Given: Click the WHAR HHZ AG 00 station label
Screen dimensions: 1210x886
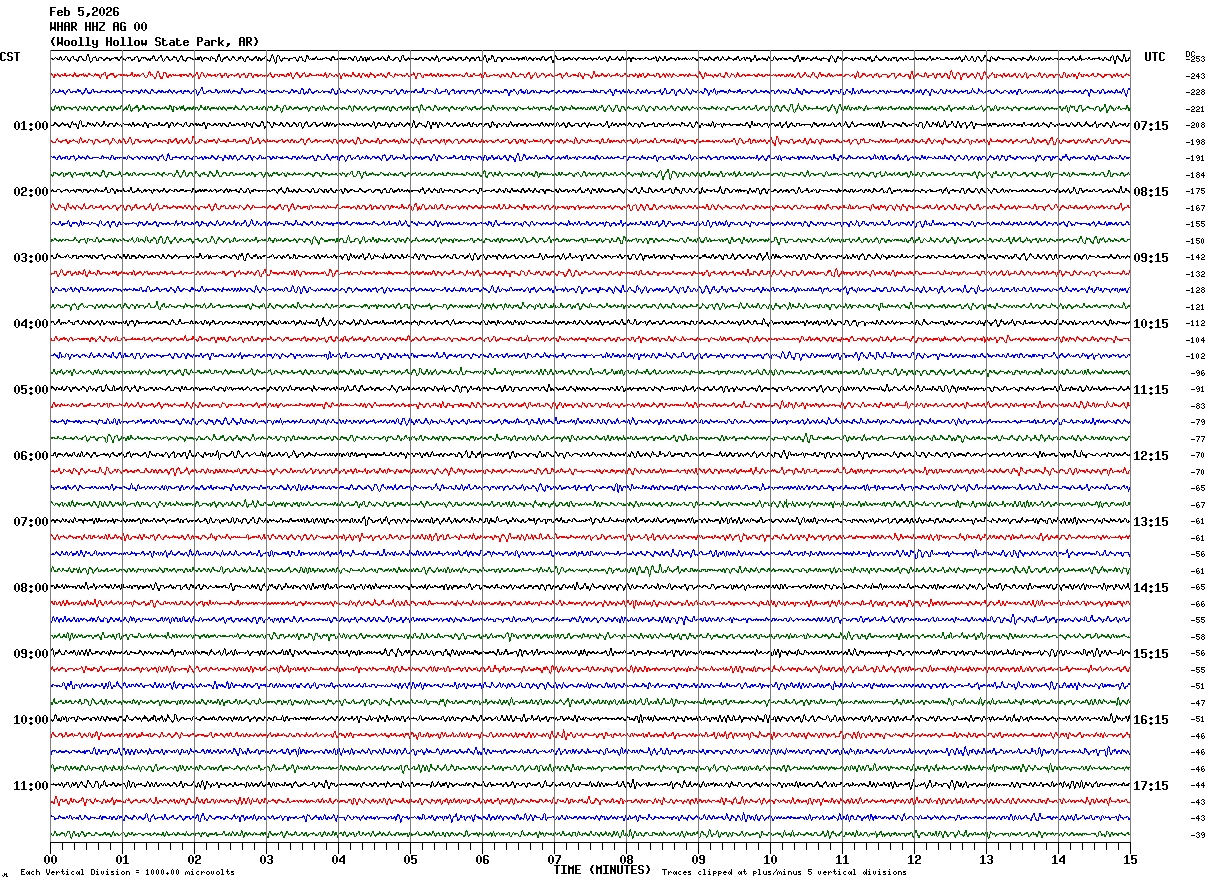Looking at the screenshot, I should [x=98, y=27].
